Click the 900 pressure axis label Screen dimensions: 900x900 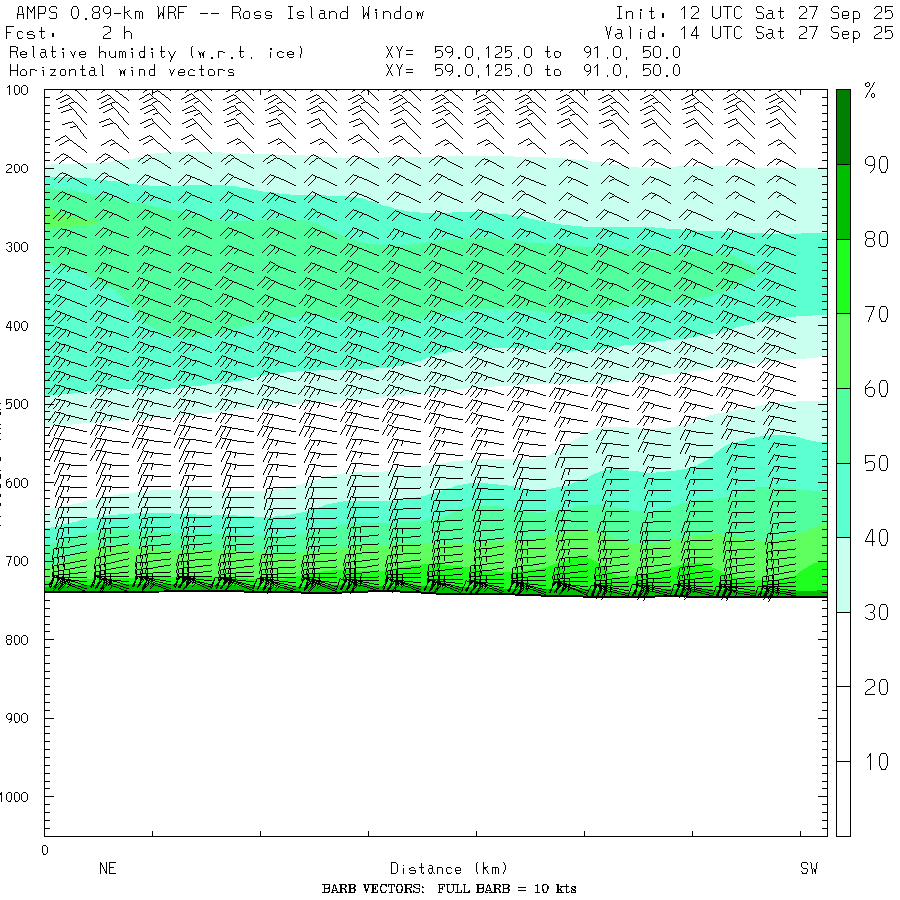pos(17,718)
